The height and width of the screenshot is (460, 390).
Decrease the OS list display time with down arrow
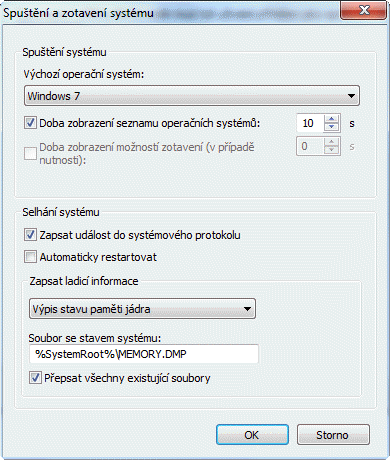[x=331, y=127]
